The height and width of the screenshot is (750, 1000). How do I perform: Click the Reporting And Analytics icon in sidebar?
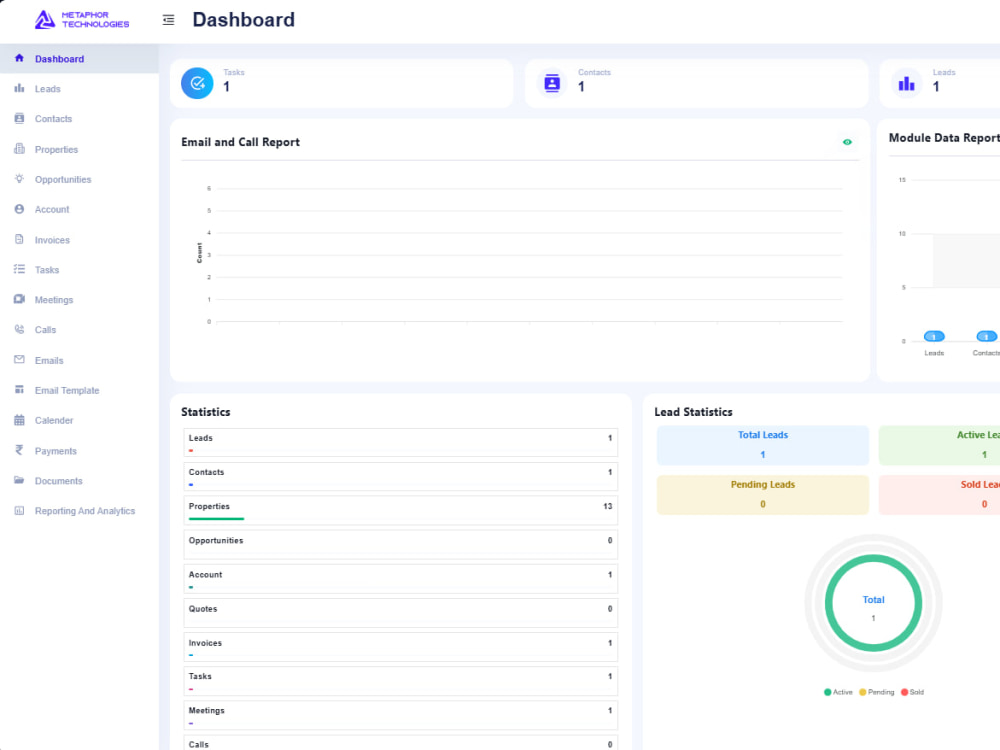(x=19, y=510)
